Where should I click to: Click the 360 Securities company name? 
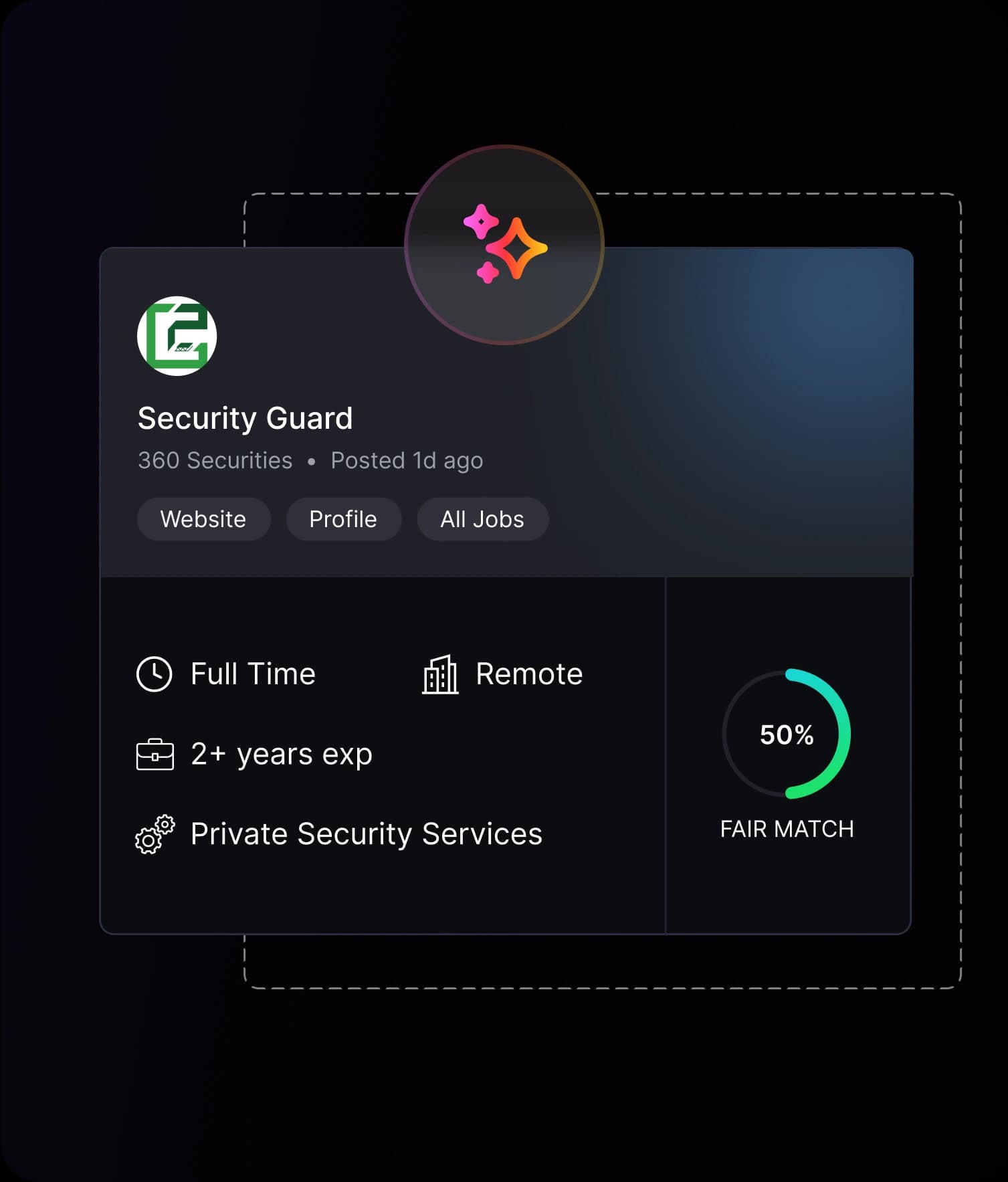pos(215,460)
